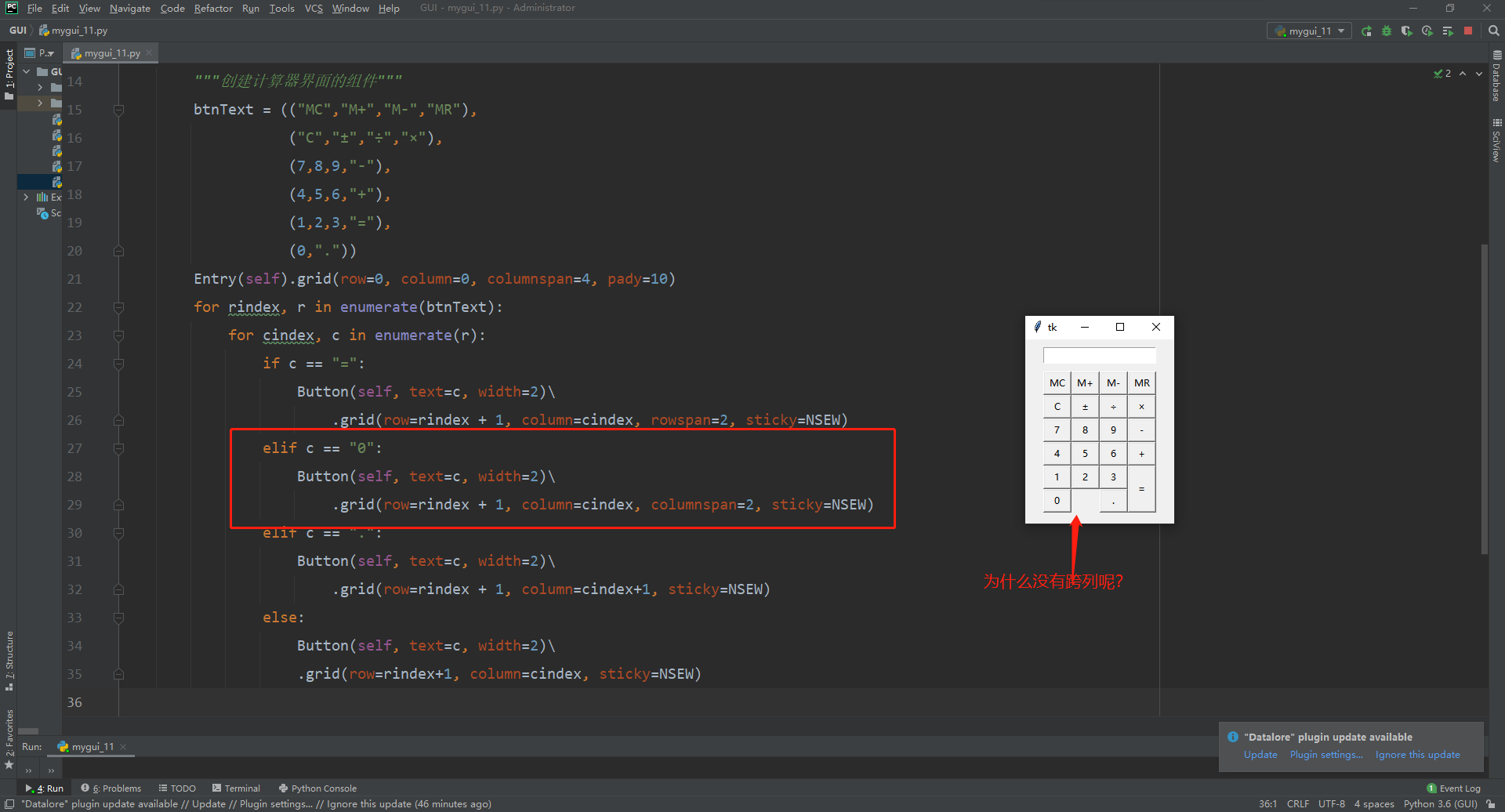
Task: Click the M+ button in the tk calculator
Action: 1085,383
